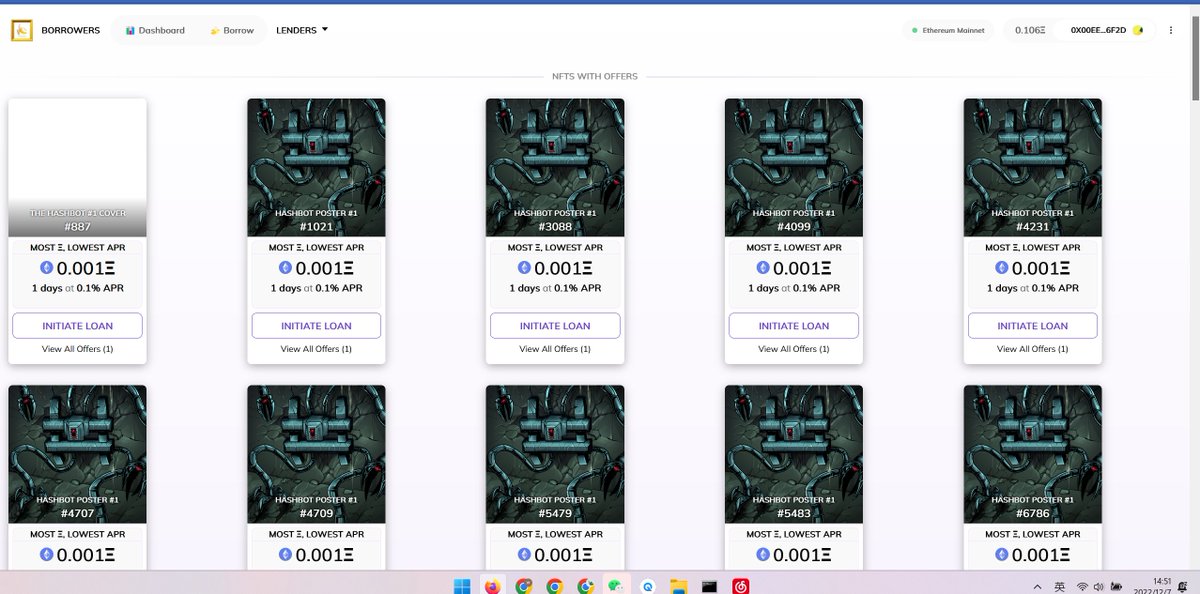Click 'MOST Ξ, LOWEST APR' label on #4099

coord(794,247)
